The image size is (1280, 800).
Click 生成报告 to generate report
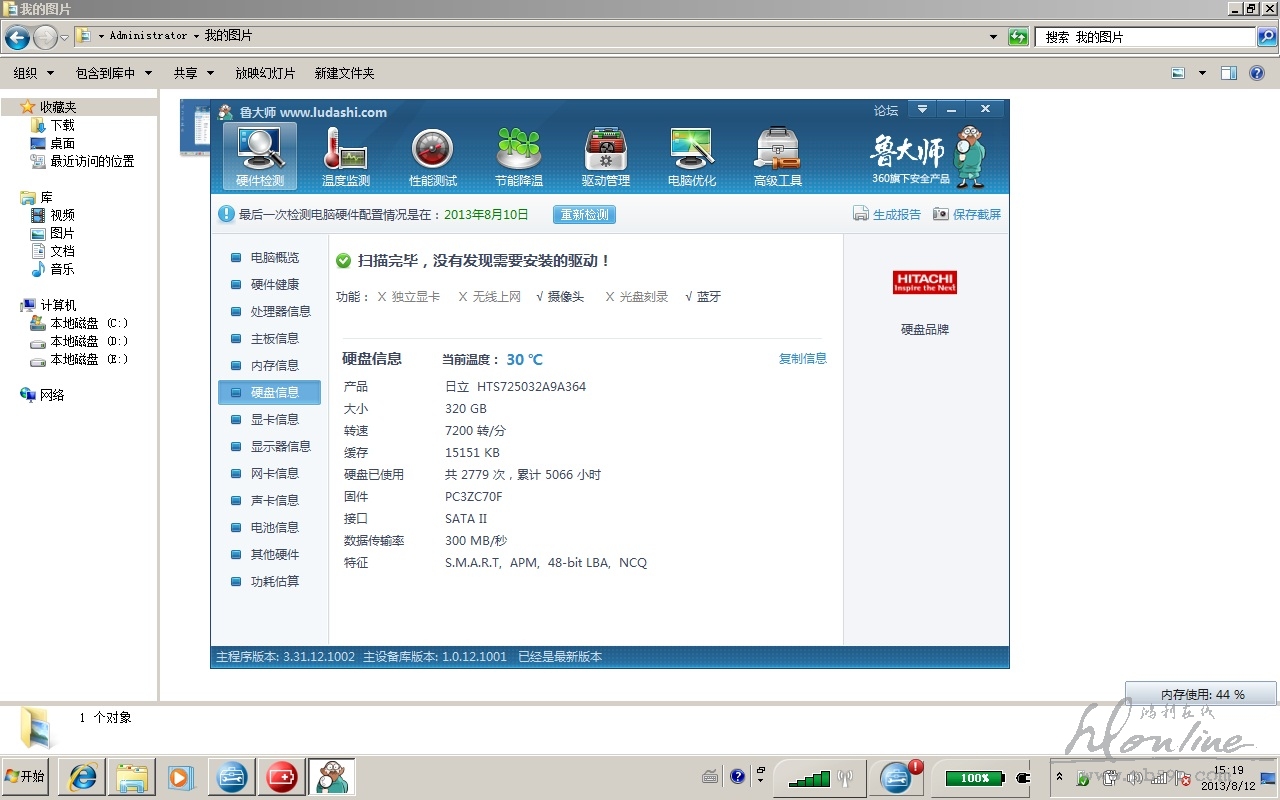(x=887, y=214)
